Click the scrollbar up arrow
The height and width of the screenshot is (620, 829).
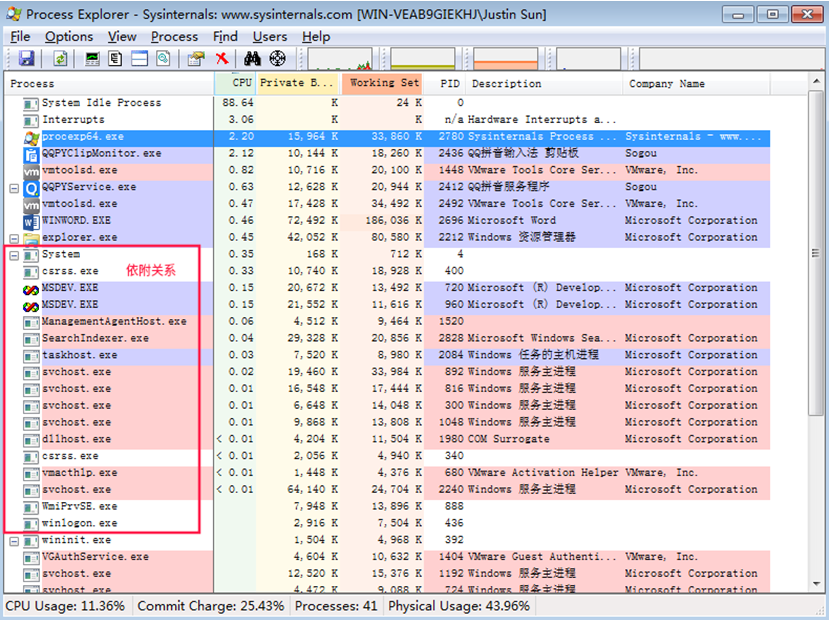(x=816, y=82)
